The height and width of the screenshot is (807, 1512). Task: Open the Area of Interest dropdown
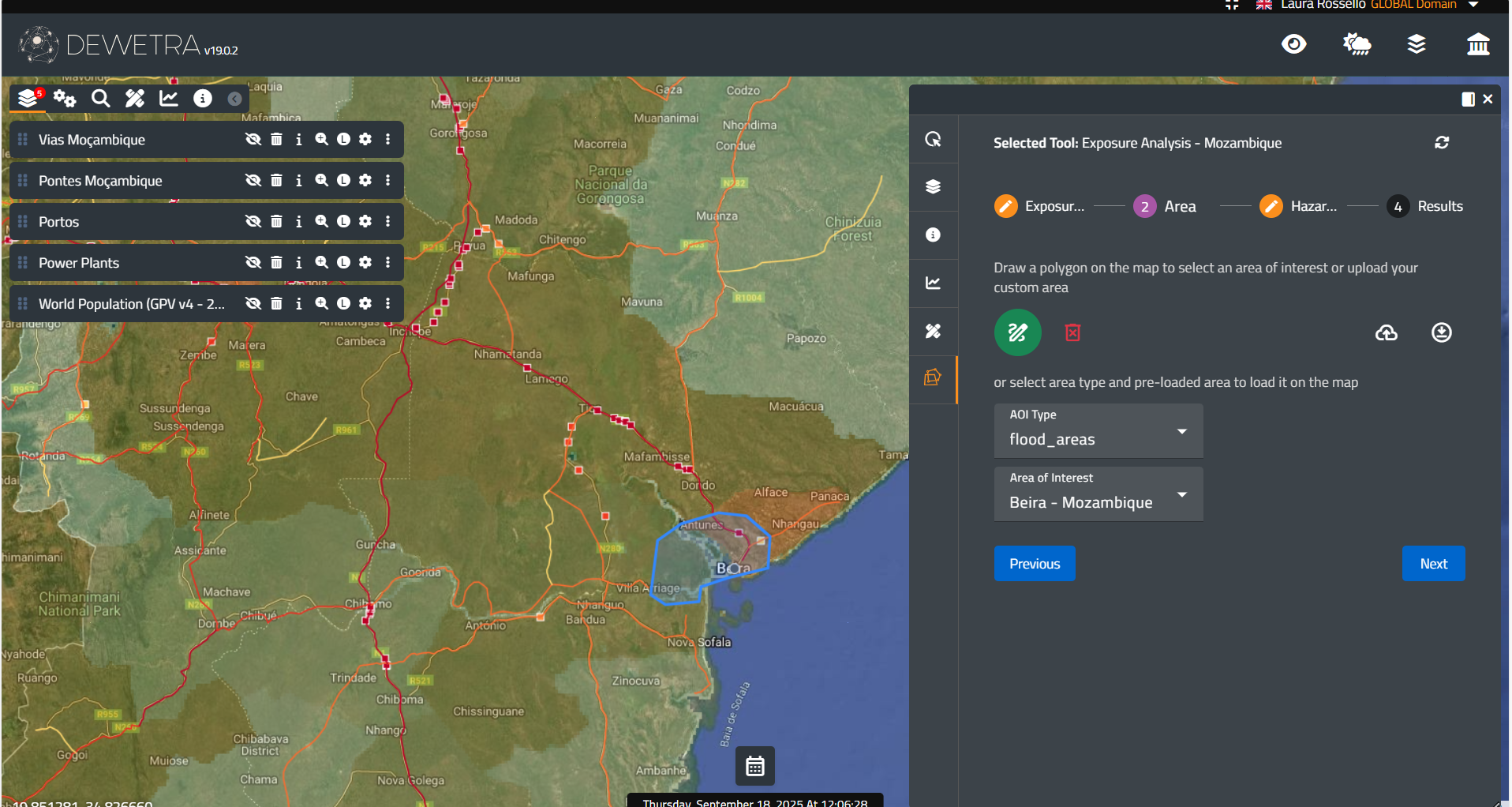1098,494
